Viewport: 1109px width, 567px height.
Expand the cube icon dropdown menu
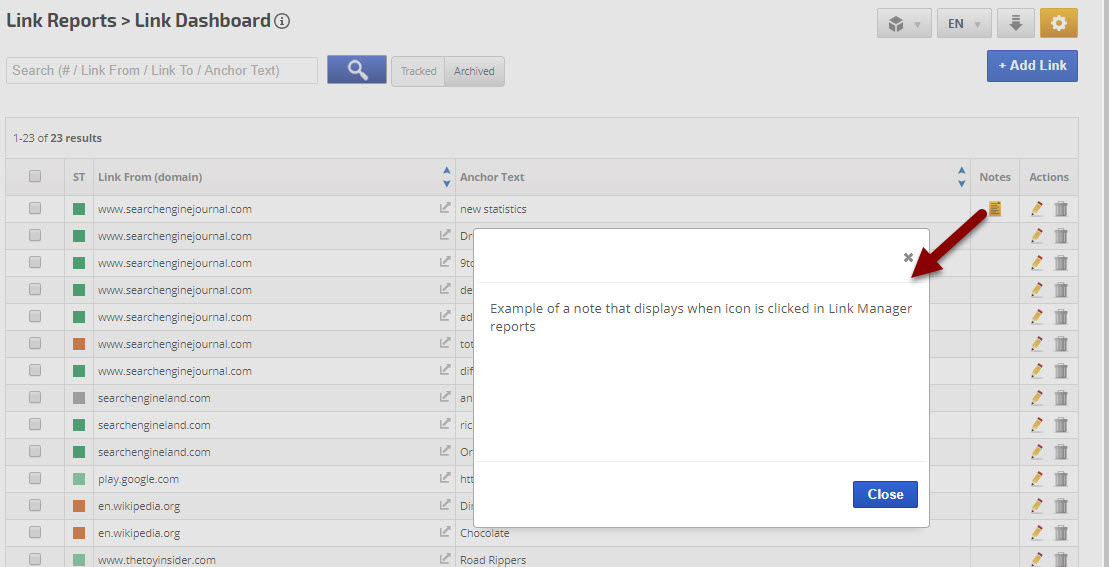tap(904, 23)
